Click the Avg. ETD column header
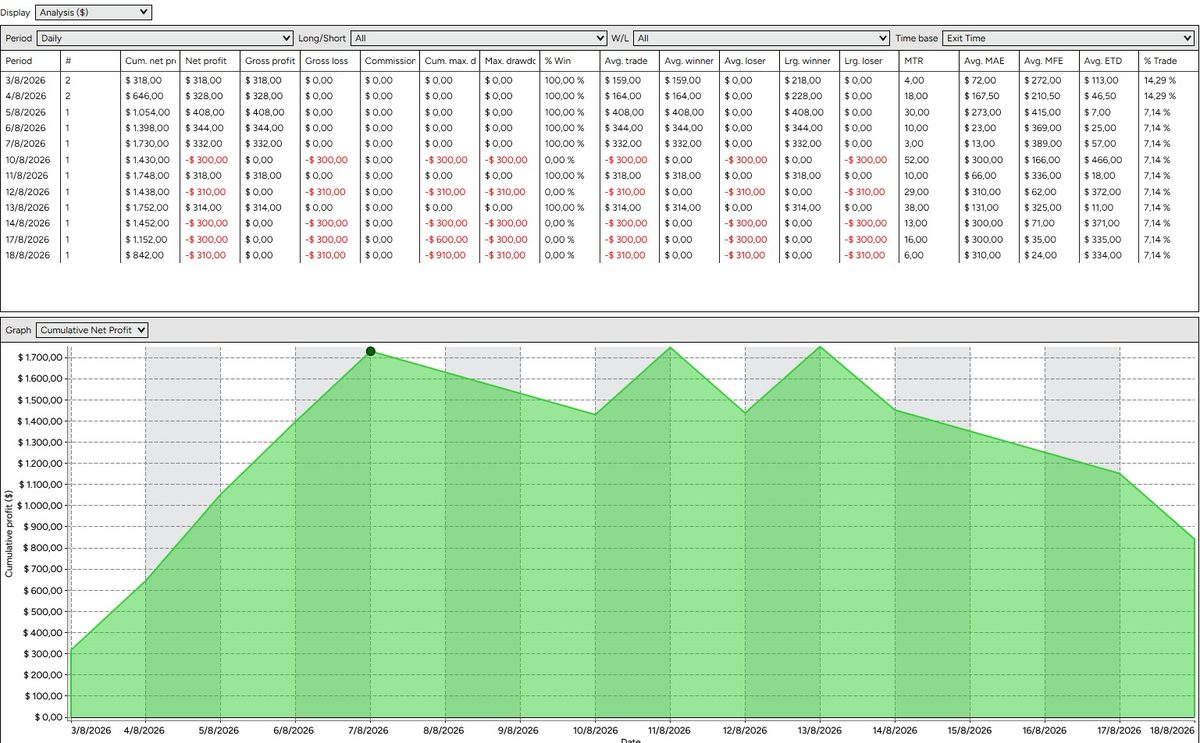1200x743 pixels. [x=1110, y=61]
